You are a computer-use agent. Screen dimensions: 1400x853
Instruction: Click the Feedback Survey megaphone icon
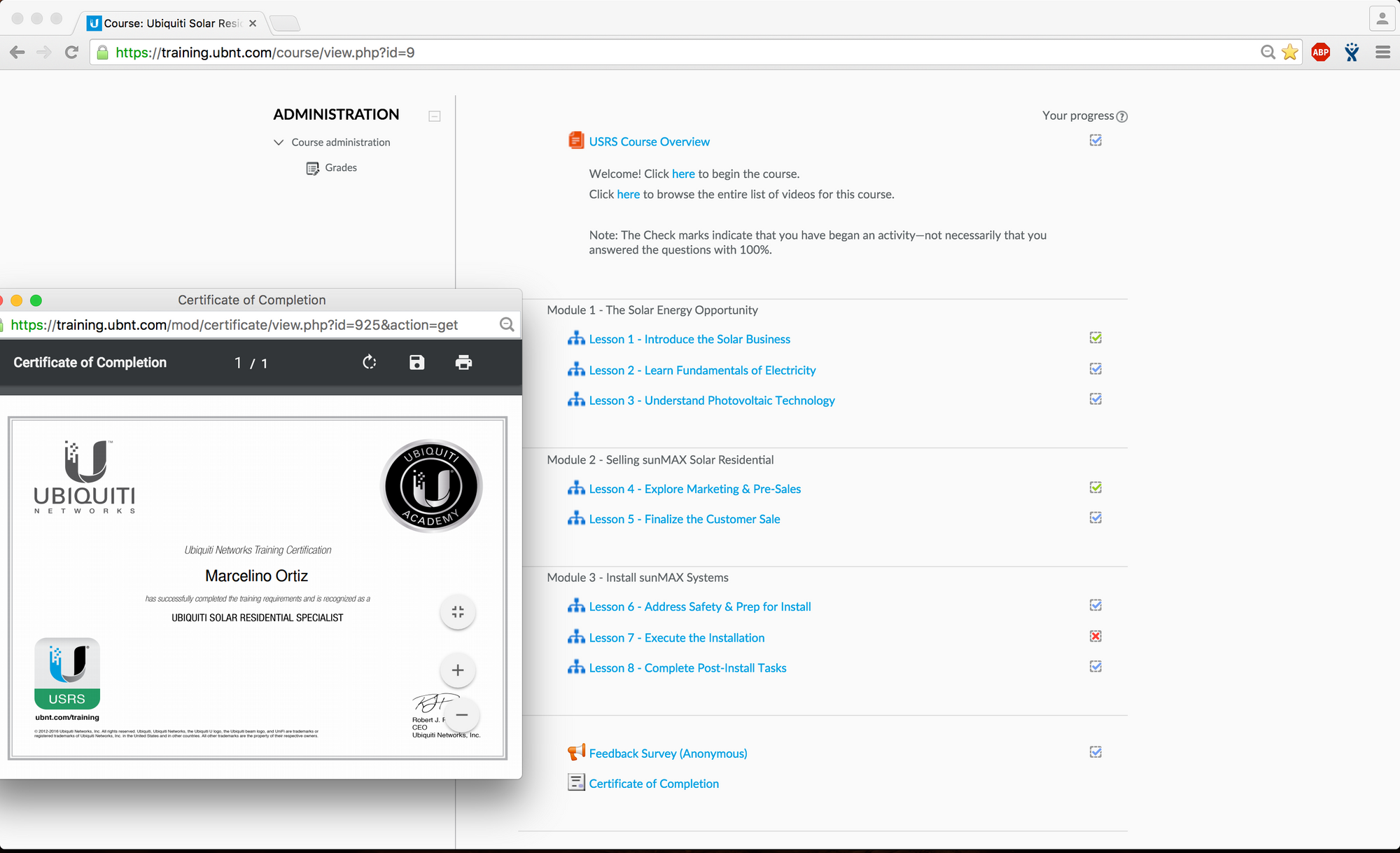point(576,752)
